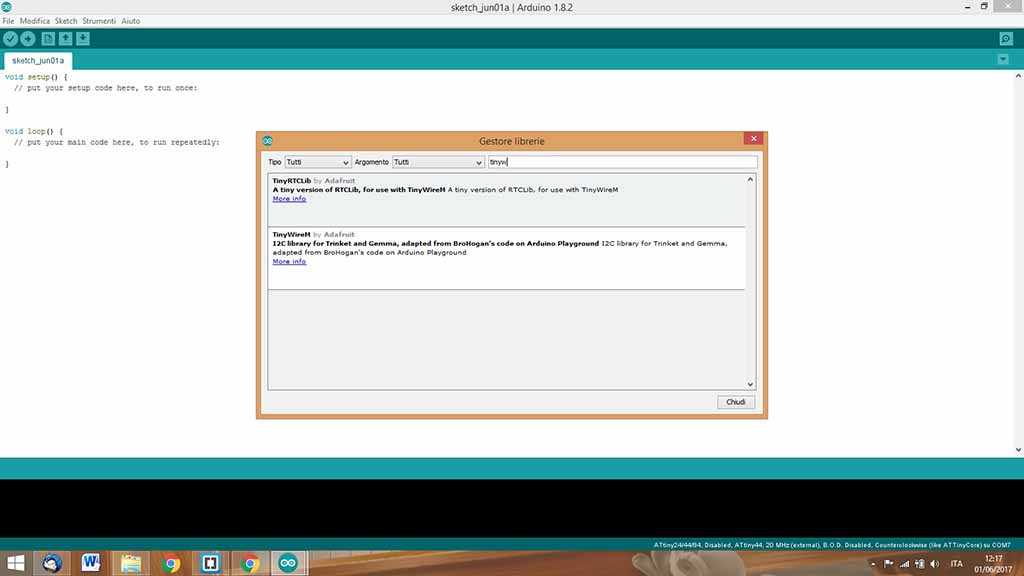Click the library search input field
This screenshot has height=576, width=1024.
point(622,162)
